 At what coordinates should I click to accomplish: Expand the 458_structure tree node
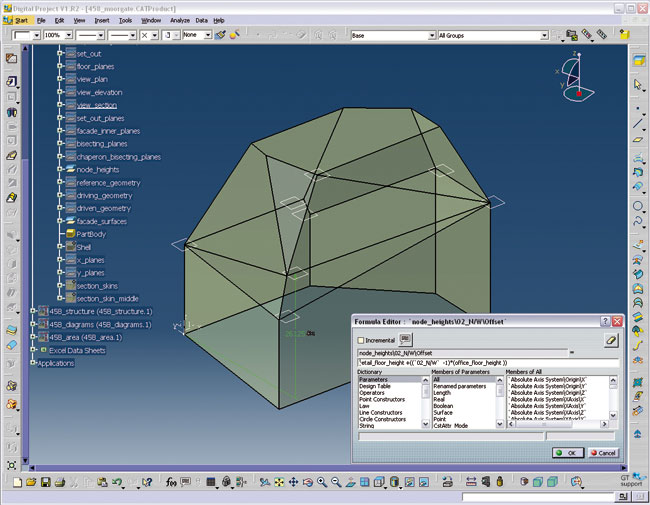coord(32,311)
